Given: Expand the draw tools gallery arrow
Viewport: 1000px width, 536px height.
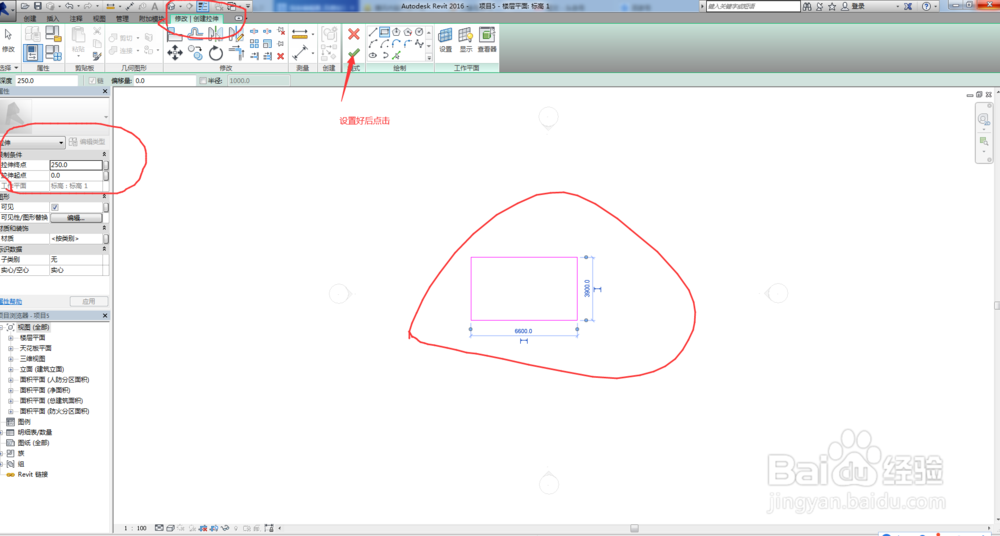Looking at the screenshot, I should (x=429, y=58).
